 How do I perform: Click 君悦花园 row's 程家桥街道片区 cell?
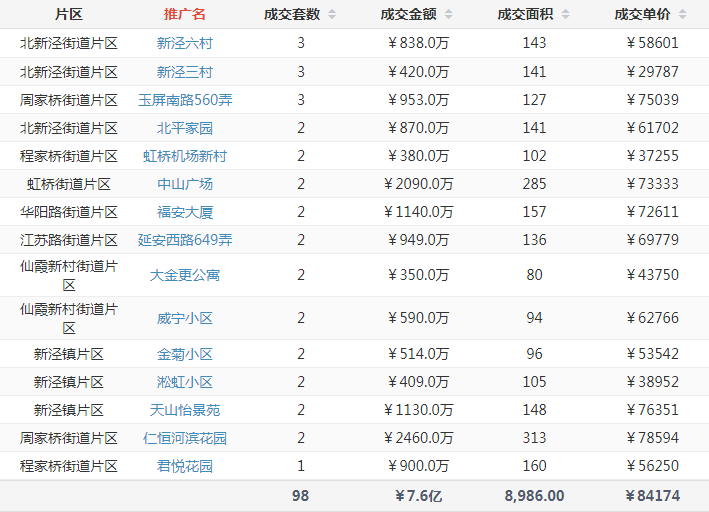(69, 466)
